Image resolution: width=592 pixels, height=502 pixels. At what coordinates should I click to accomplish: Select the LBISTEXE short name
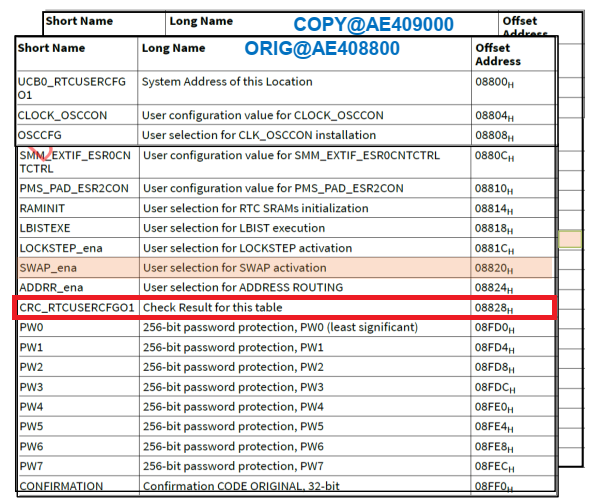(x=45, y=228)
